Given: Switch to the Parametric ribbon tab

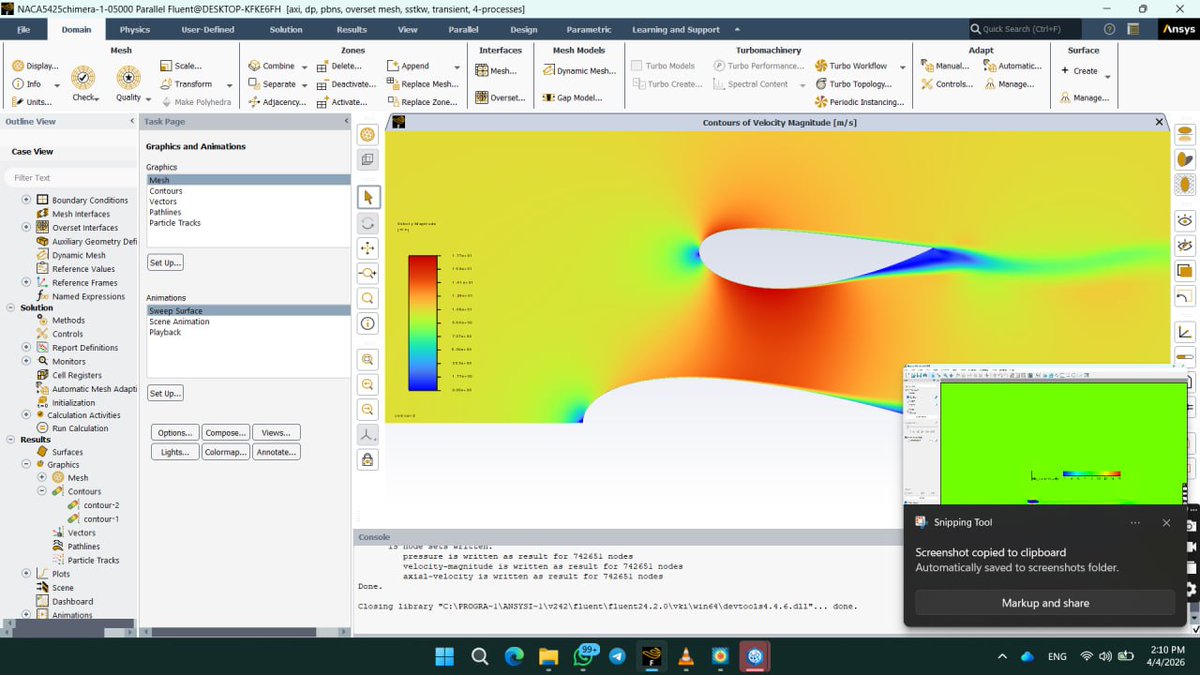Looking at the screenshot, I should coord(588,29).
